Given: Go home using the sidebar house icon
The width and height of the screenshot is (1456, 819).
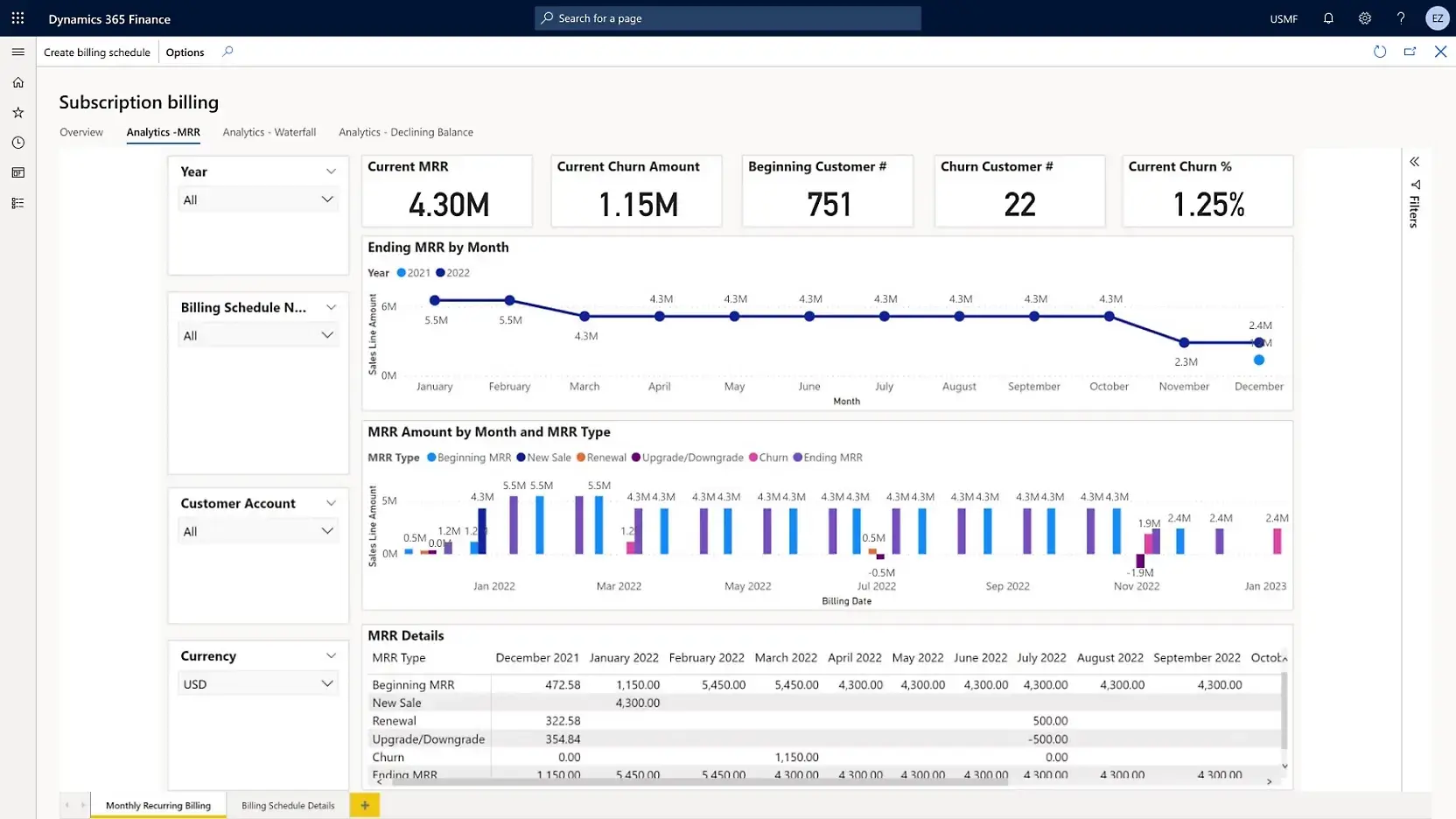Looking at the screenshot, I should 17,81.
